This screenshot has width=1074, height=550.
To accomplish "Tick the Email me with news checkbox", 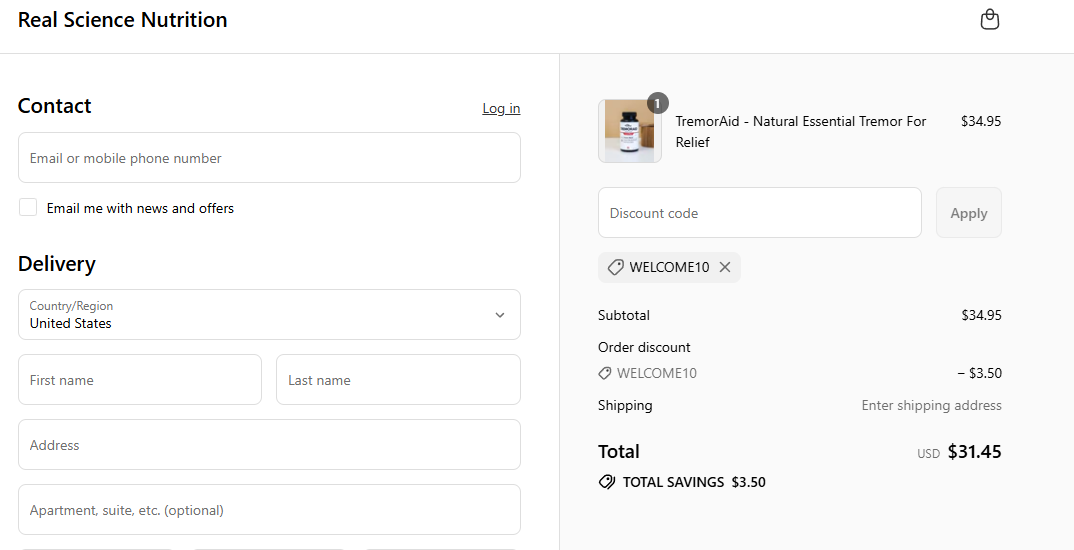I will click(27, 208).
